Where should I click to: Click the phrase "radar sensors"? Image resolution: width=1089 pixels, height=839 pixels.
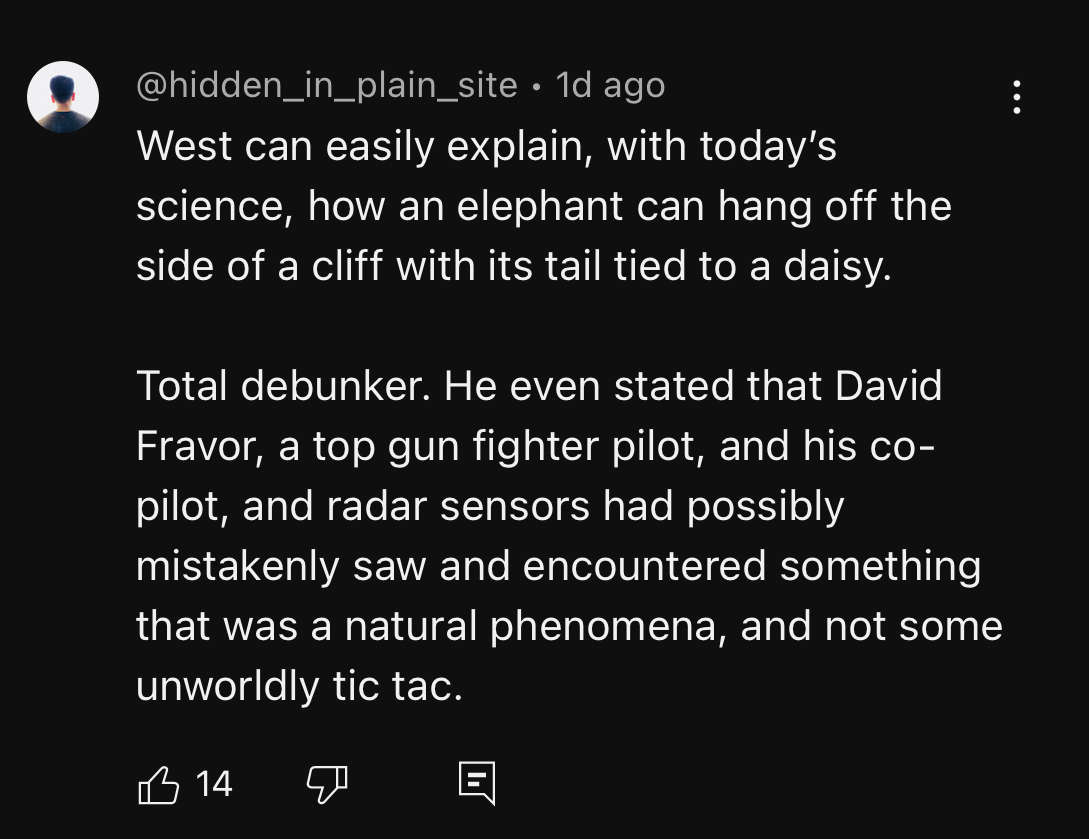coord(458,506)
